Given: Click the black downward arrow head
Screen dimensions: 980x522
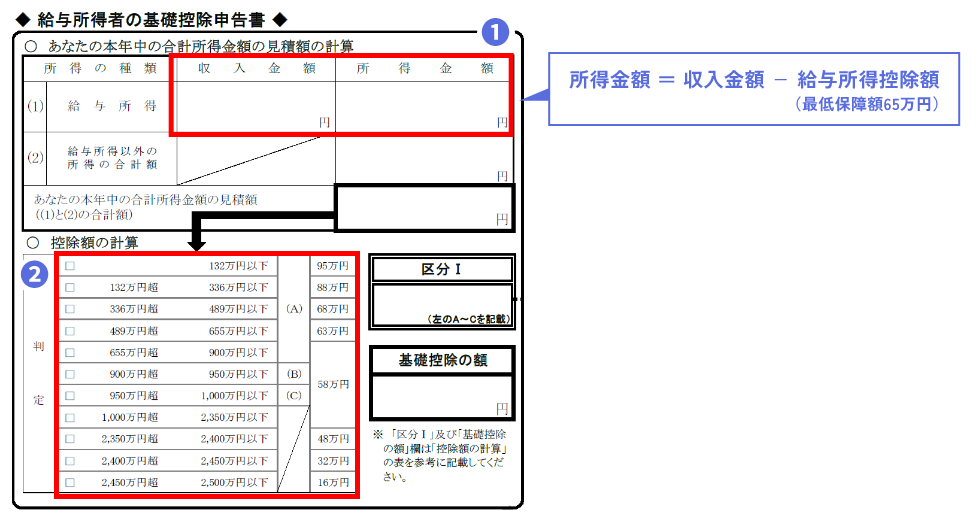Looking at the screenshot, I should [x=197, y=244].
